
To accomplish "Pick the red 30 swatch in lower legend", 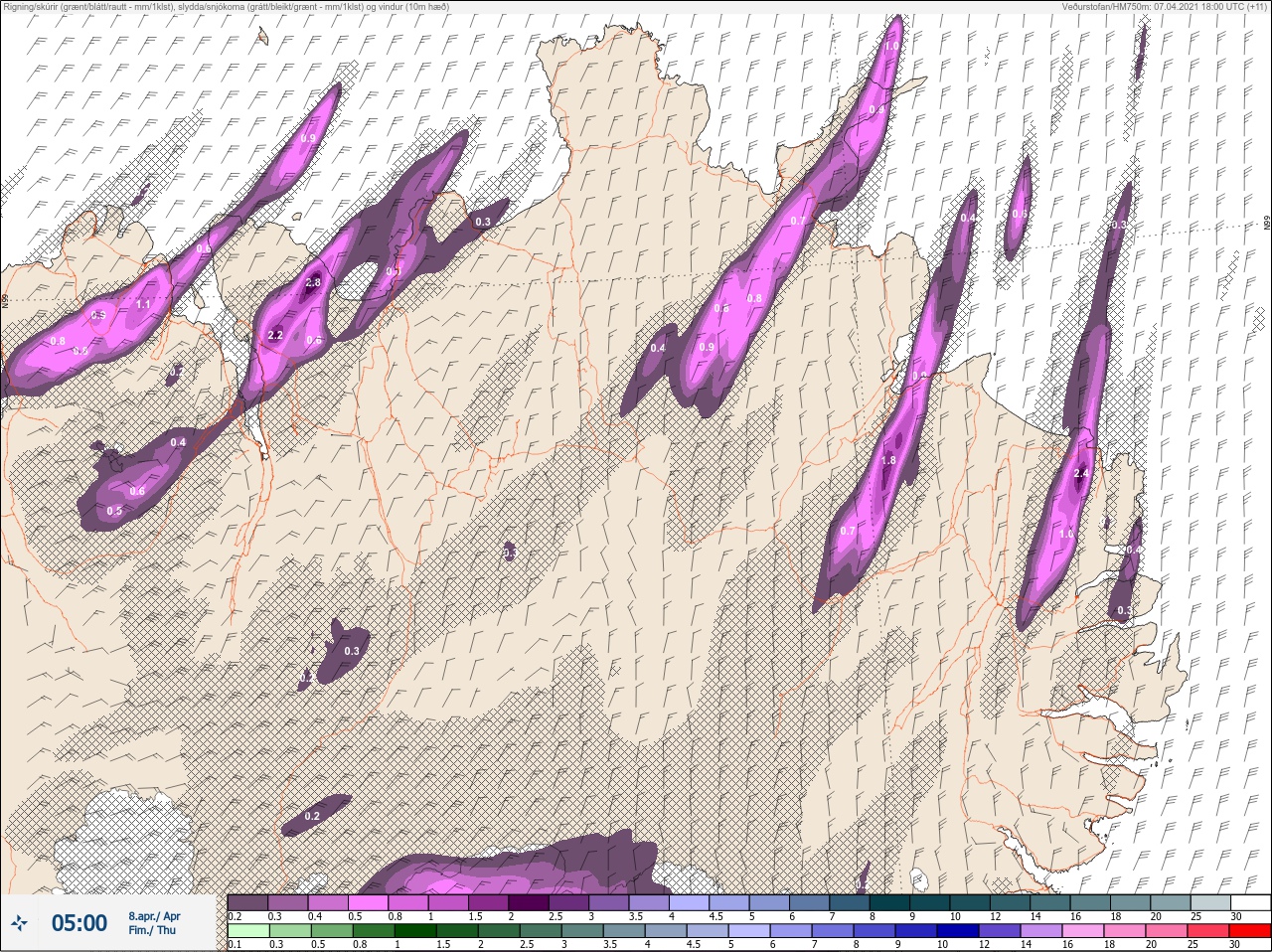I will (x=1249, y=931).
